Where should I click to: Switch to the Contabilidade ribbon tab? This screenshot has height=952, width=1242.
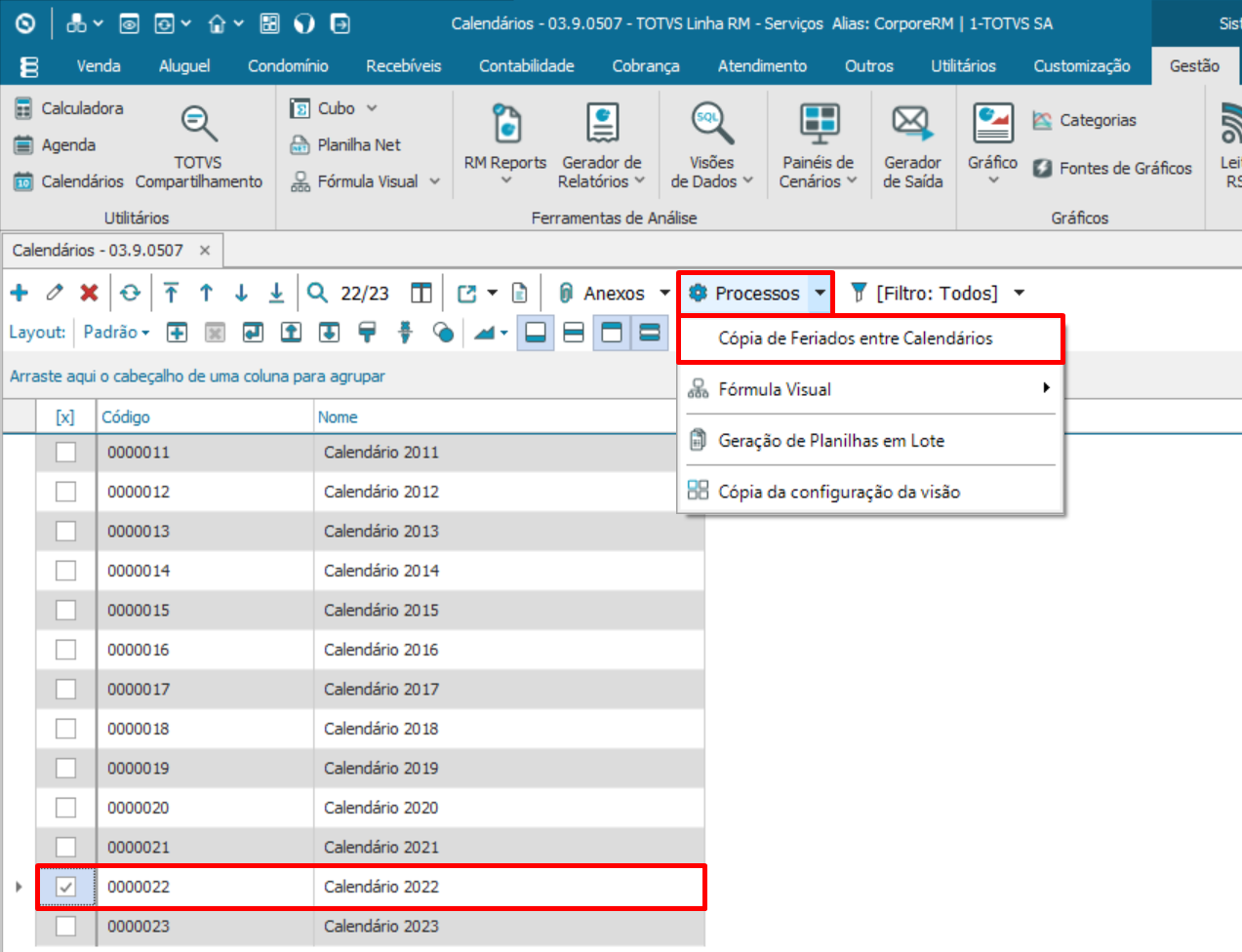pos(526,65)
